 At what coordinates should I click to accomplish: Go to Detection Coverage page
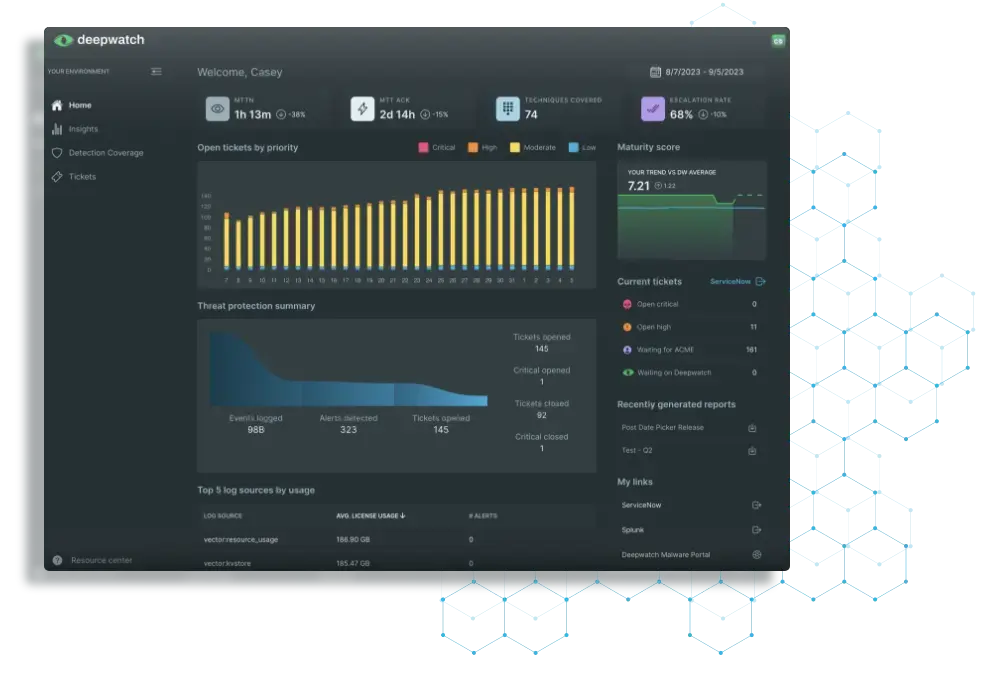click(107, 153)
